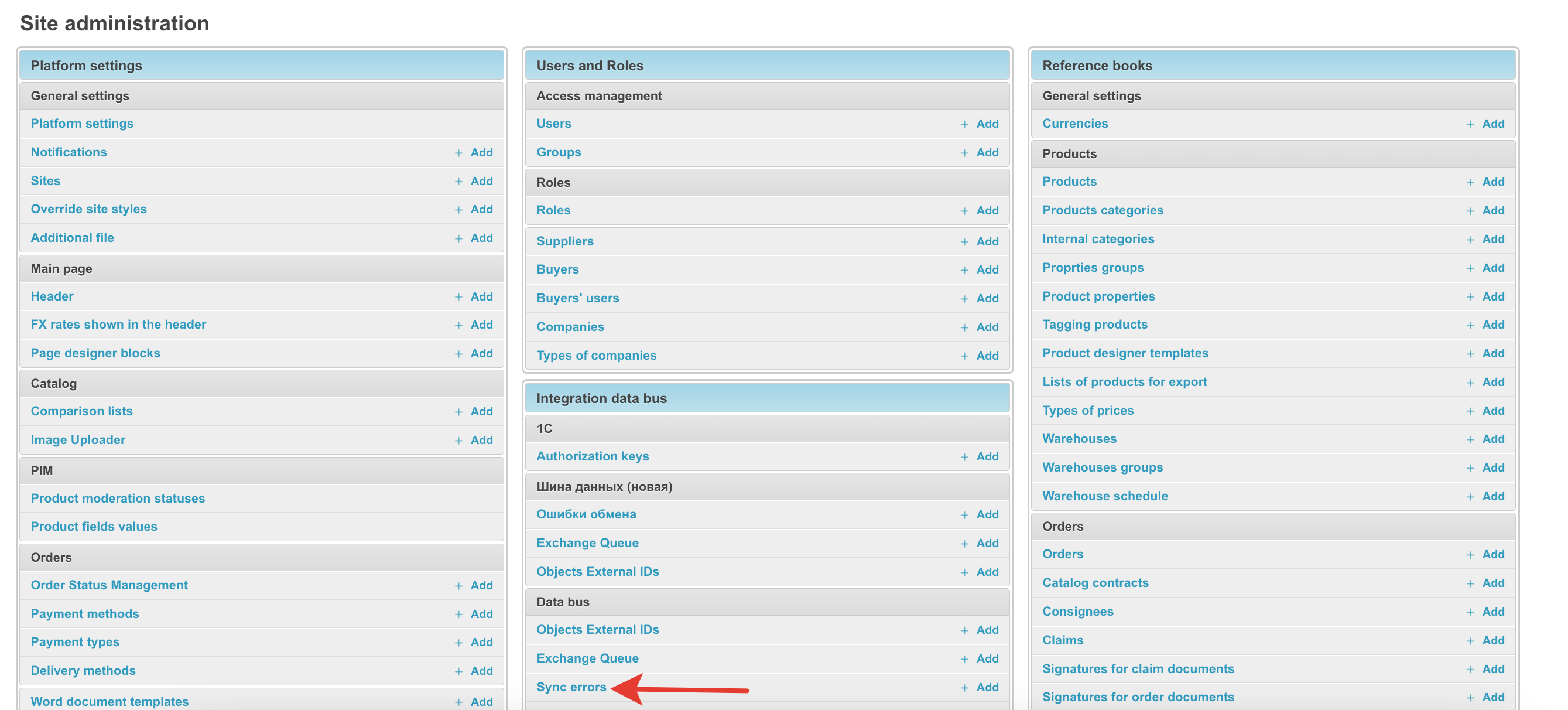Viewport: 1568px width, 710px height.
Task: Go to Products categories
Action: click(1102, 210)
